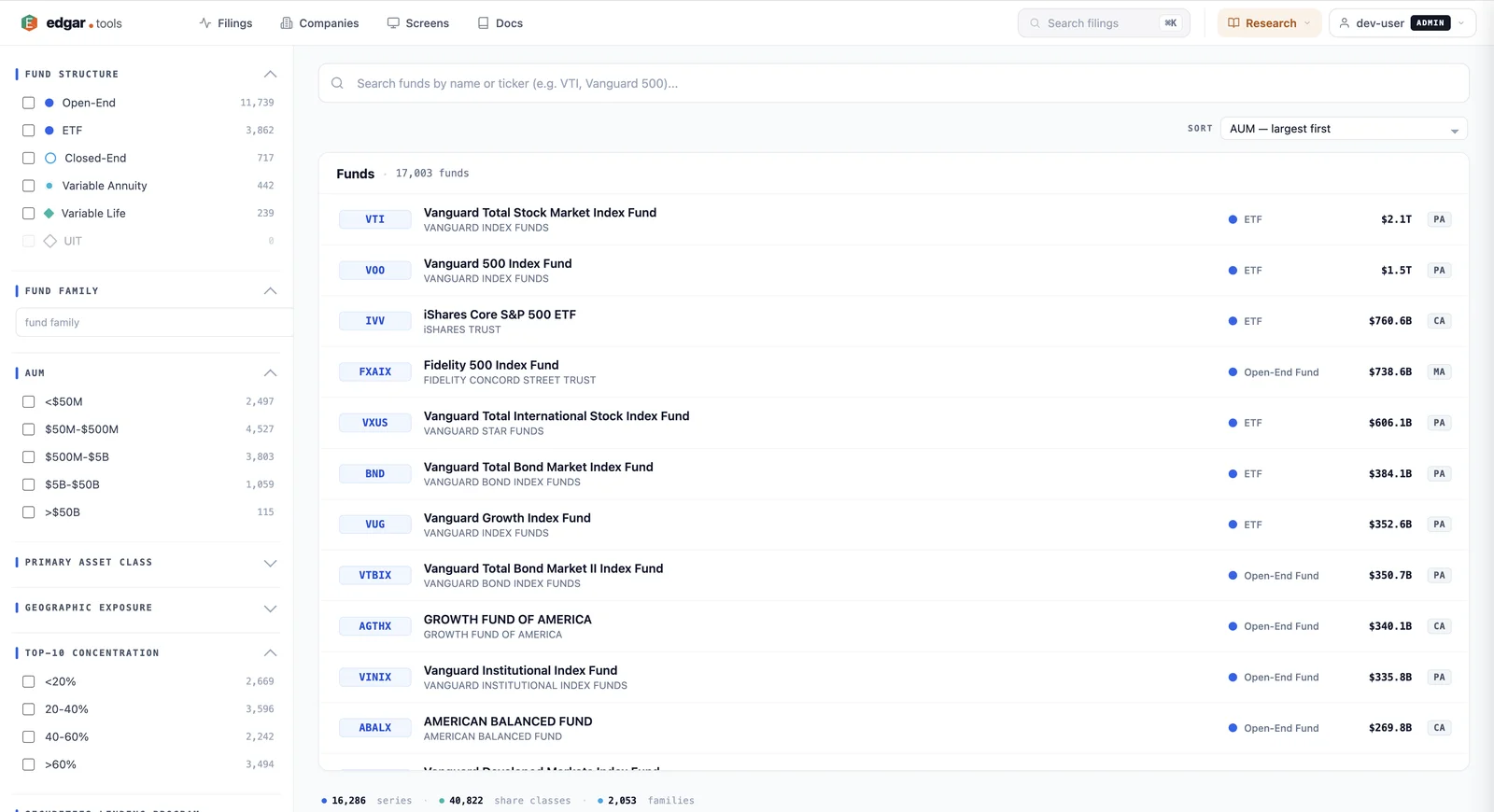Check the <20% concentration filter
The image size is (1494, 812).
(29, 682)
